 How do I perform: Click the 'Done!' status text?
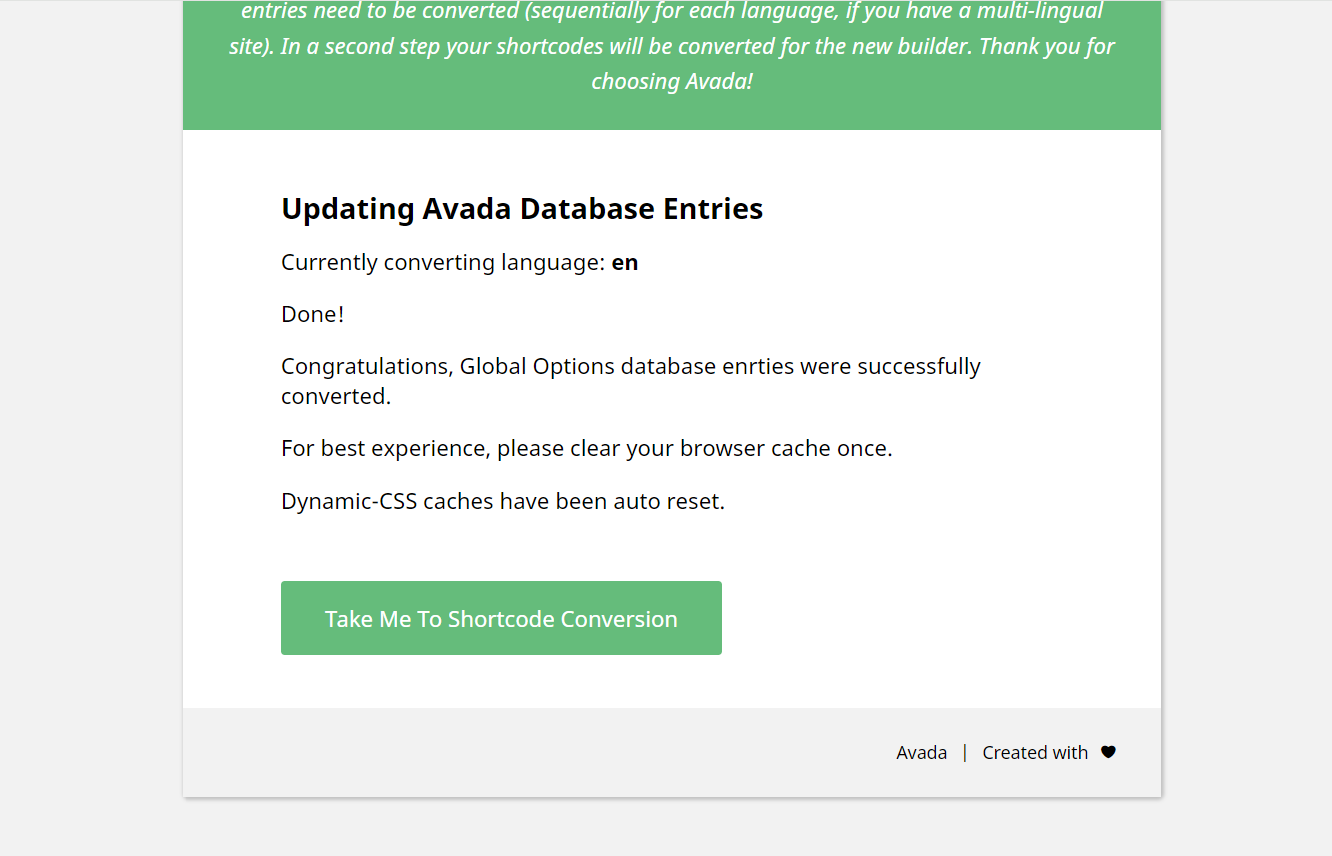(312, 314)
